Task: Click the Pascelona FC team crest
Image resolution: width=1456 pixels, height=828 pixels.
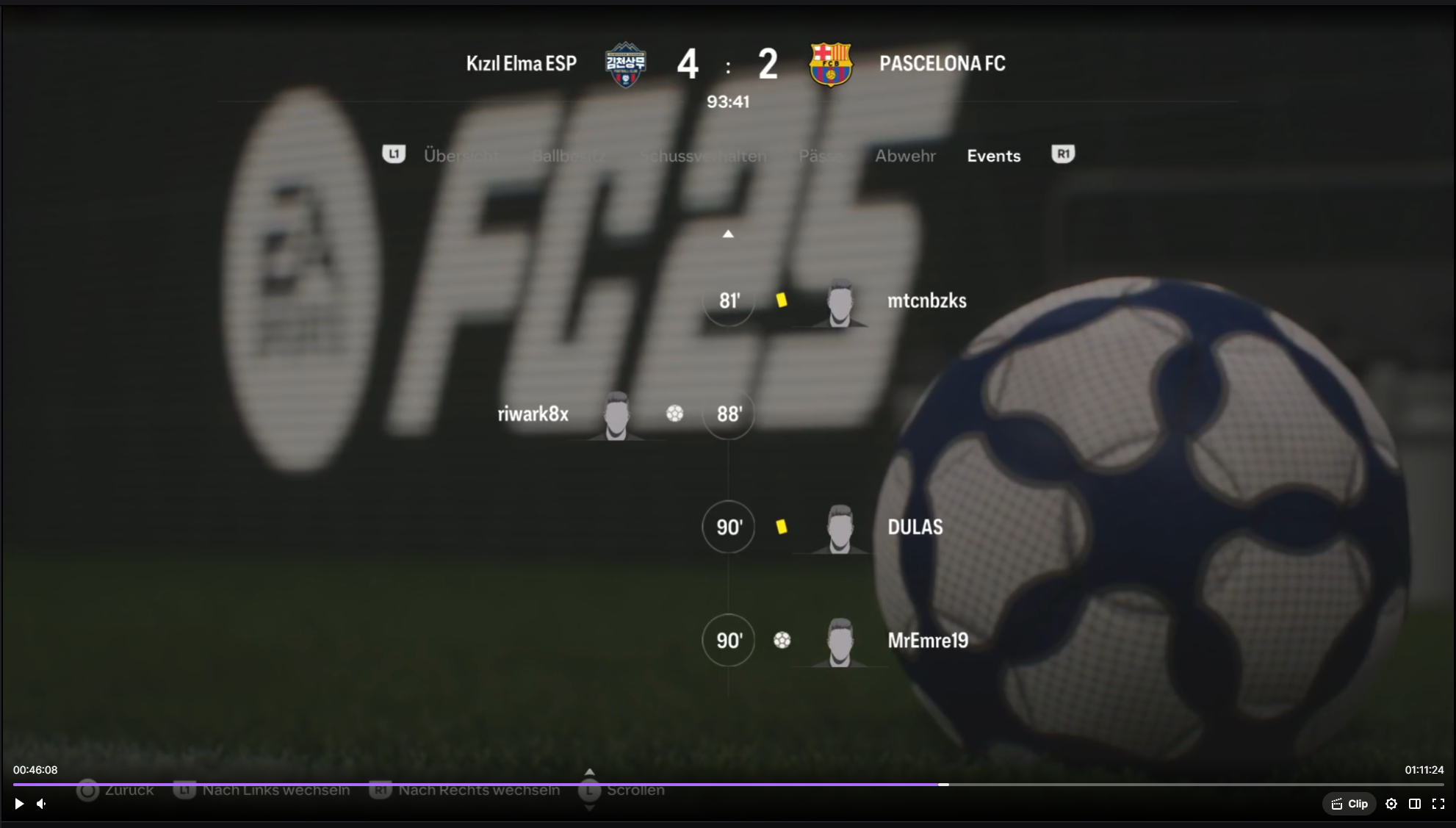Action: (830, 65)
